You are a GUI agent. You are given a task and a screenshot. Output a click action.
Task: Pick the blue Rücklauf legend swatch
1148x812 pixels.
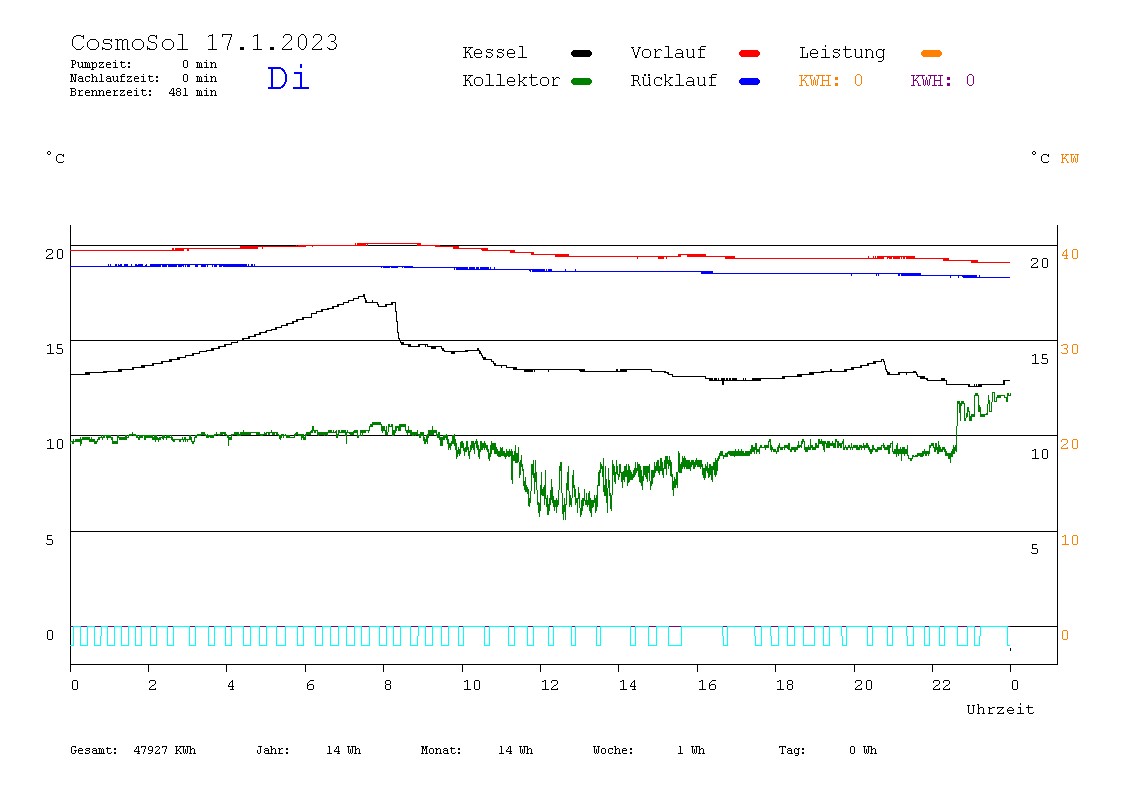click(x=750, y=81)
